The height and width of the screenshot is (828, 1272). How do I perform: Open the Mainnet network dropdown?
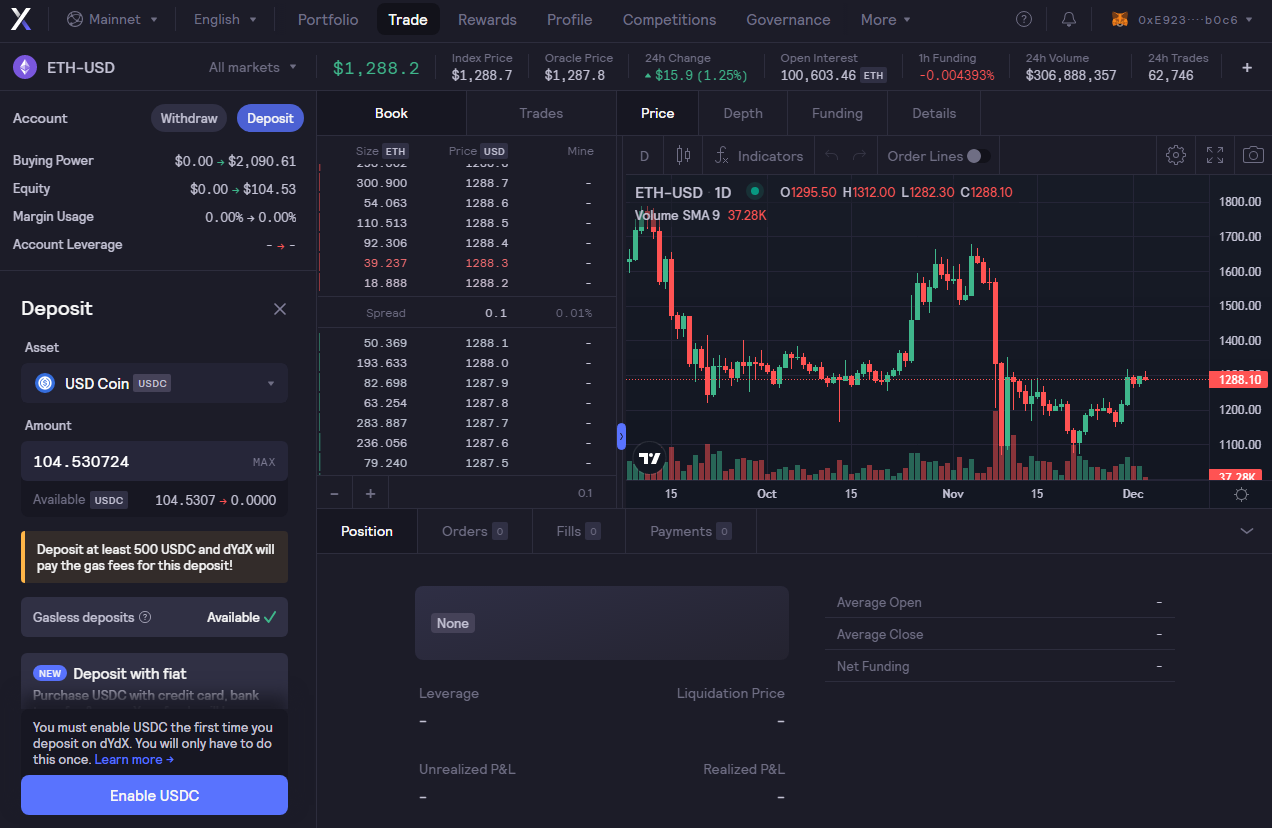pos(112,19)
